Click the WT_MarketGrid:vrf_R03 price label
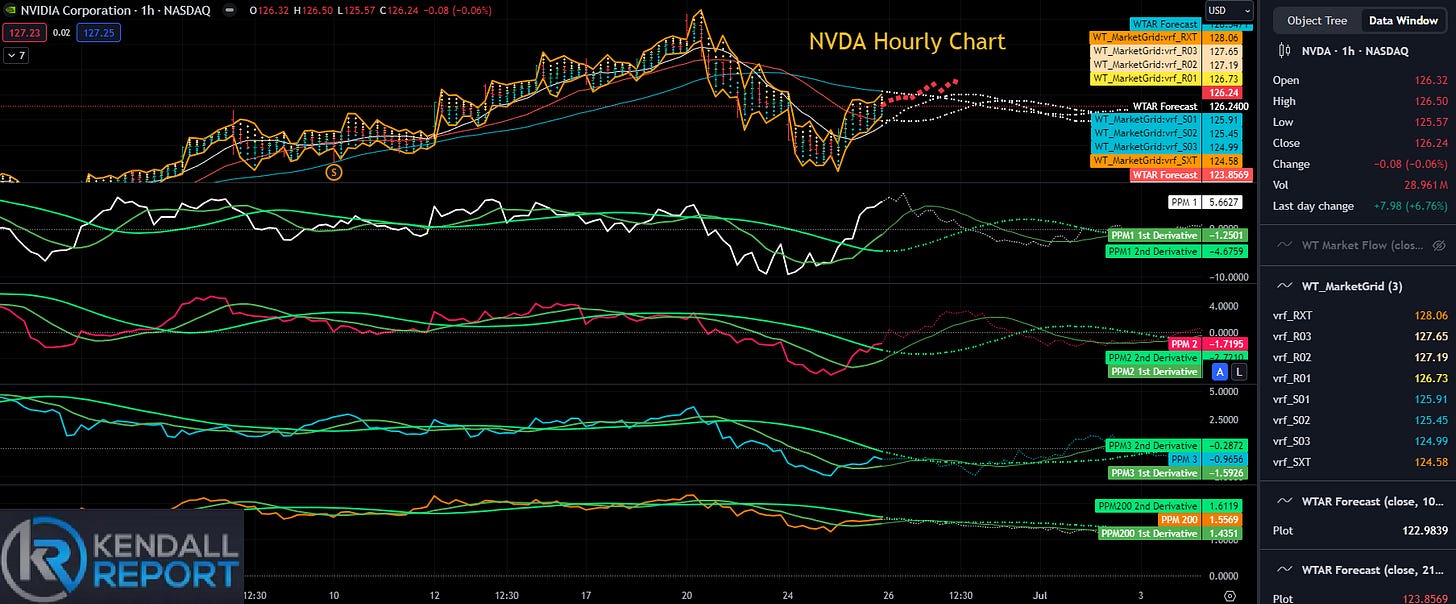 pos(1144,50)
